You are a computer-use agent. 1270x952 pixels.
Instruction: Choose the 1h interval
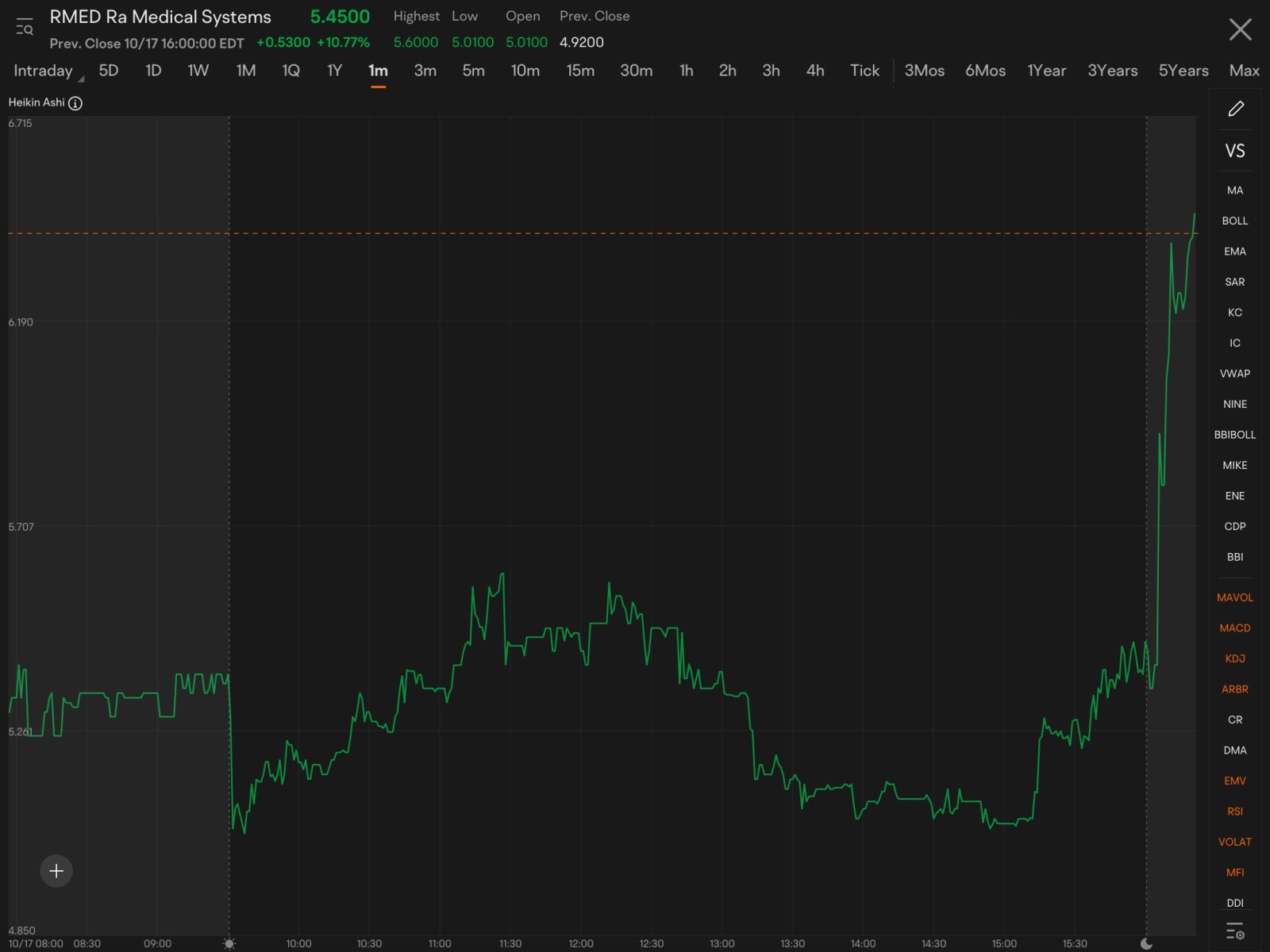click(687, 71)
